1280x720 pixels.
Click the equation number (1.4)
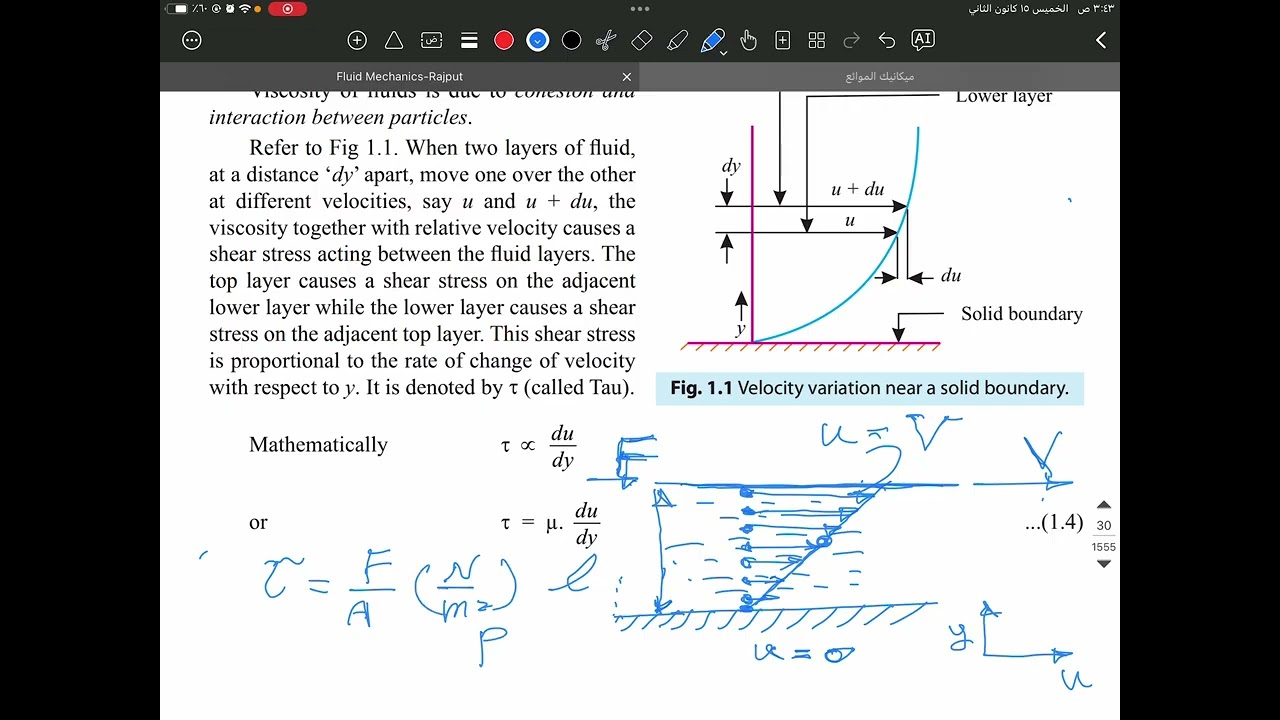coord(1054,521)
